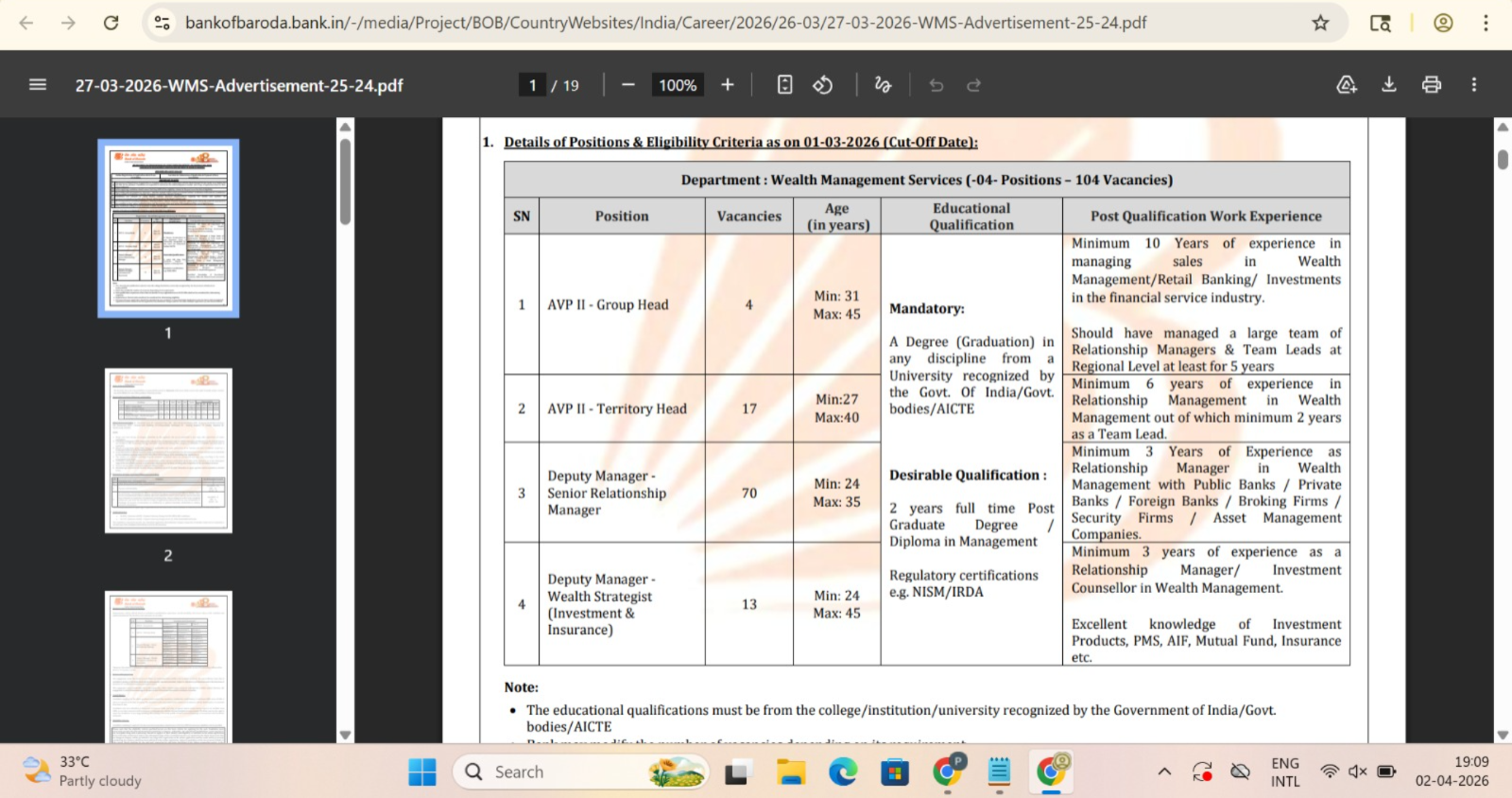Zoom out the PDF document

point(628,85)
